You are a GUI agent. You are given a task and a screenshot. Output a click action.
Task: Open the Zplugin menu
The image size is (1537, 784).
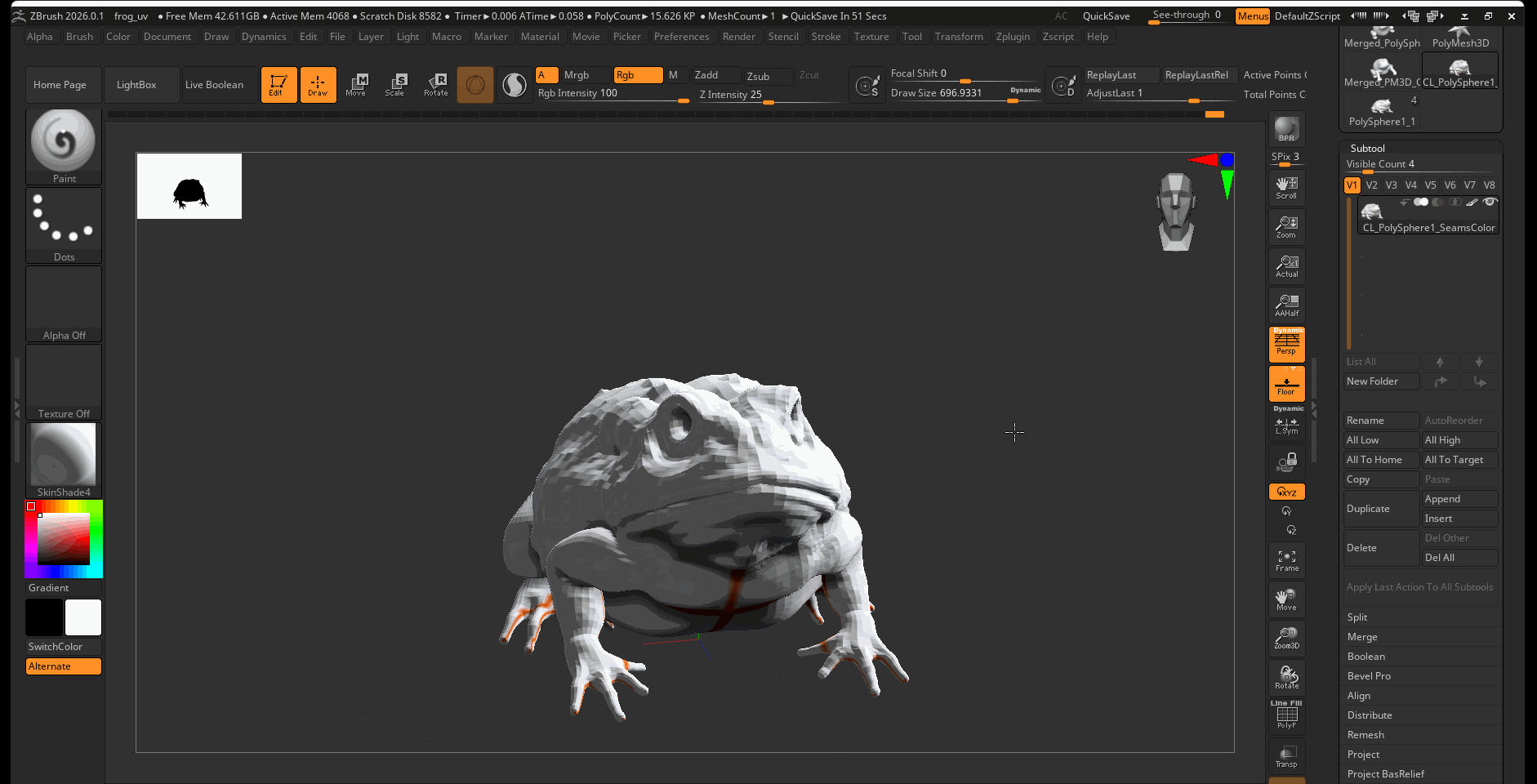tap(1013, 37)
